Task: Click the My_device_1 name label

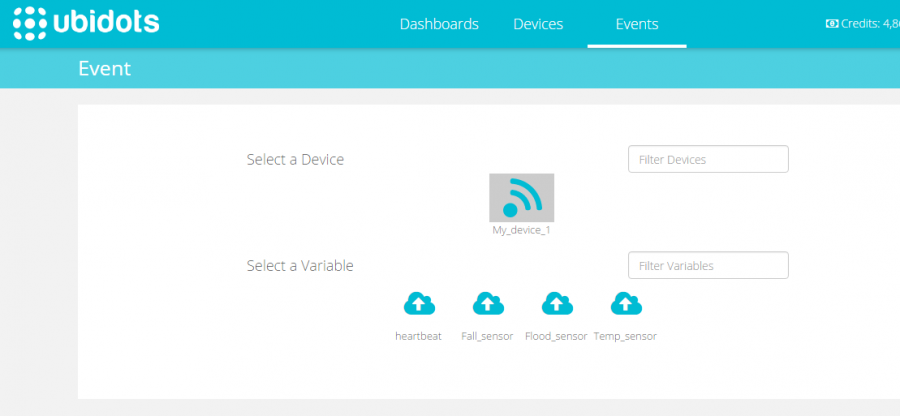Action: pyautogui.click(x=521, y=230)
